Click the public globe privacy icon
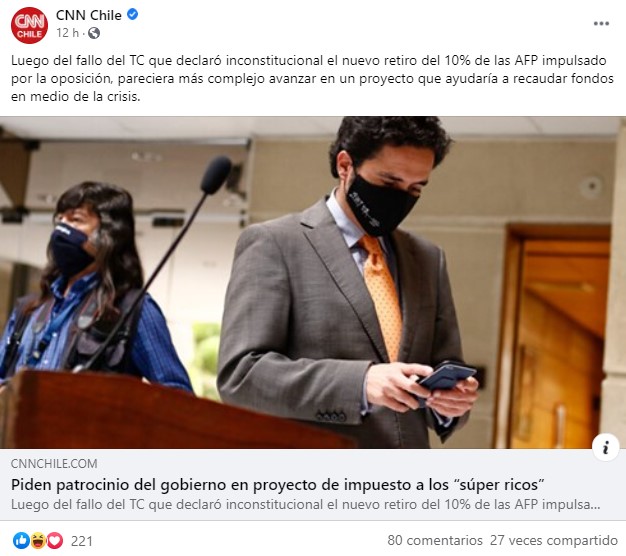The width and height of the screenshot is (626, 556). click(94, 33)
